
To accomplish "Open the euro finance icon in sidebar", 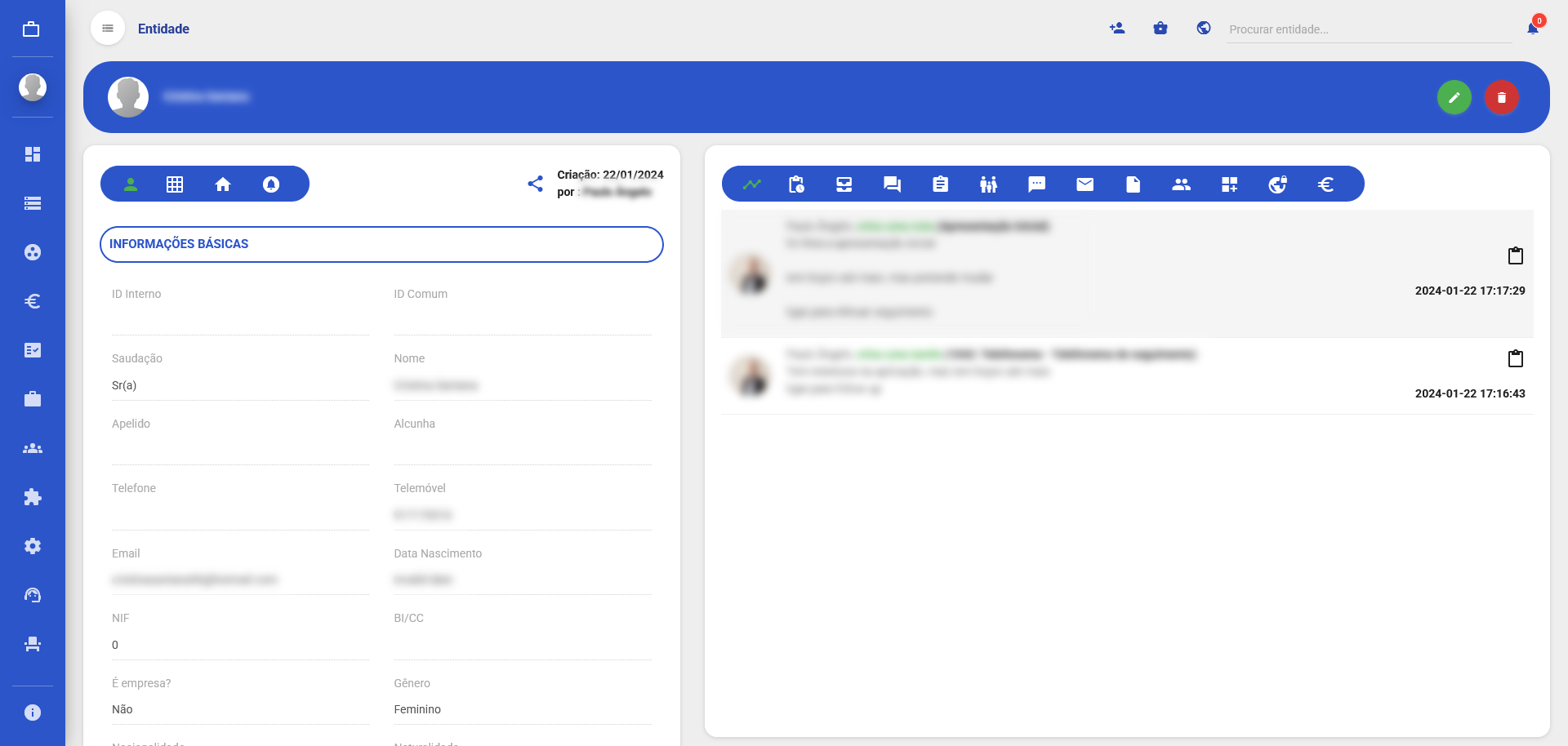I will pos(33,301).
